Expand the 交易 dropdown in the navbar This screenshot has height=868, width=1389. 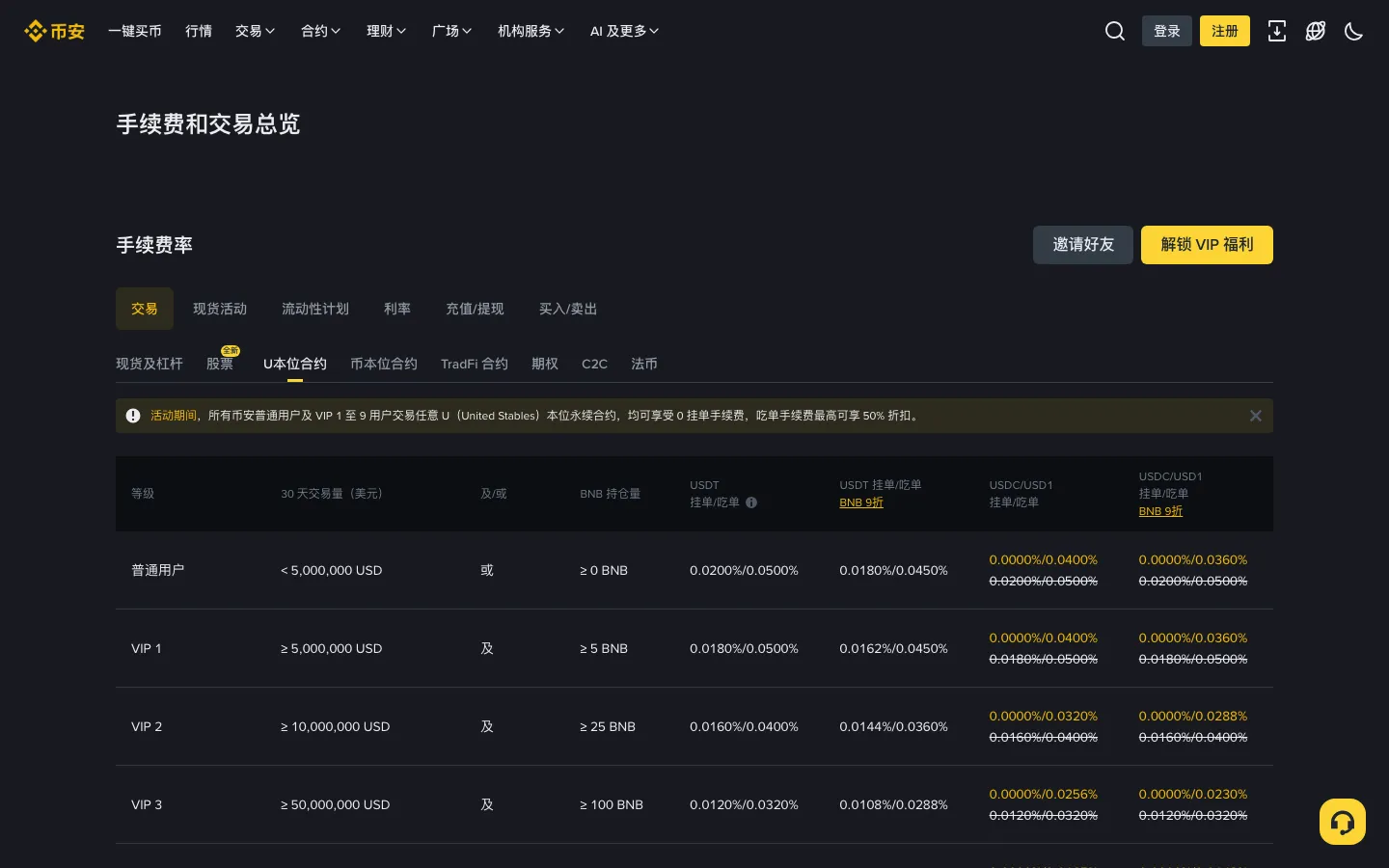pos(256,31)
